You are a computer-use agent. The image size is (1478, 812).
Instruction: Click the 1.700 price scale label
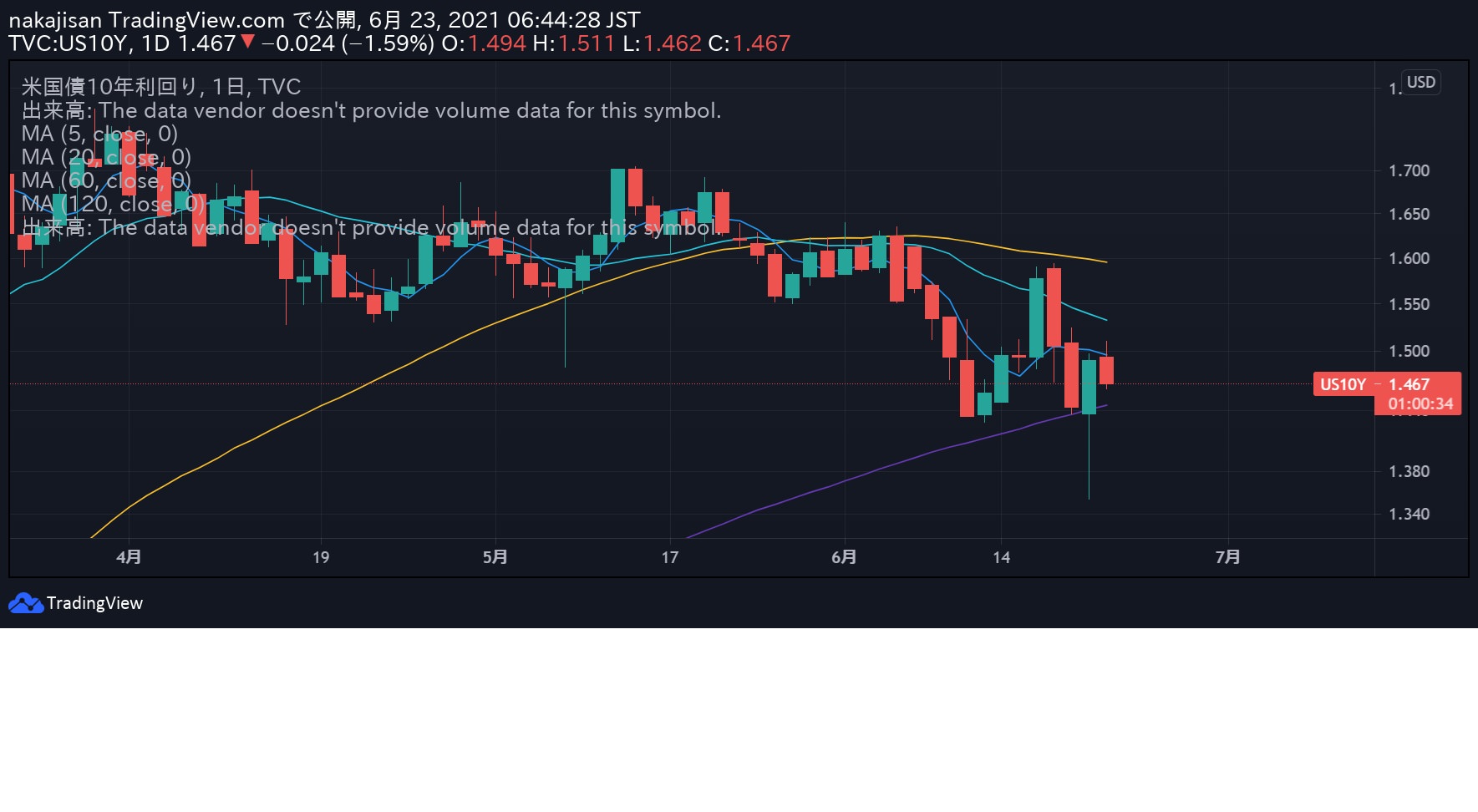click(1409, 170)
